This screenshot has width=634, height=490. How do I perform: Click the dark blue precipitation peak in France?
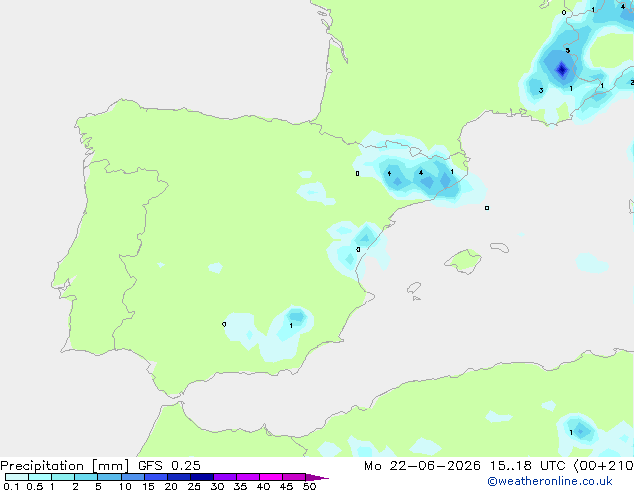(x=562, y=70)
